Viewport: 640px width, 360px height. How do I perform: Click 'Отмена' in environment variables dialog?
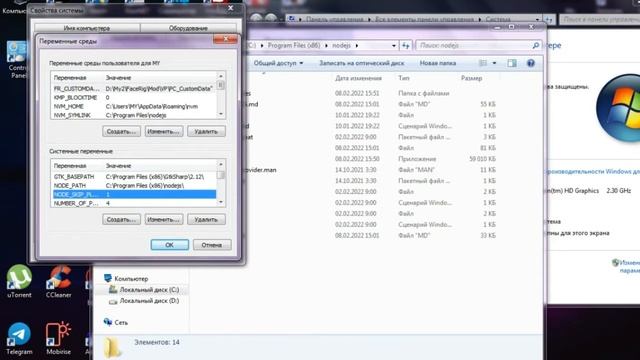(212, 245)
